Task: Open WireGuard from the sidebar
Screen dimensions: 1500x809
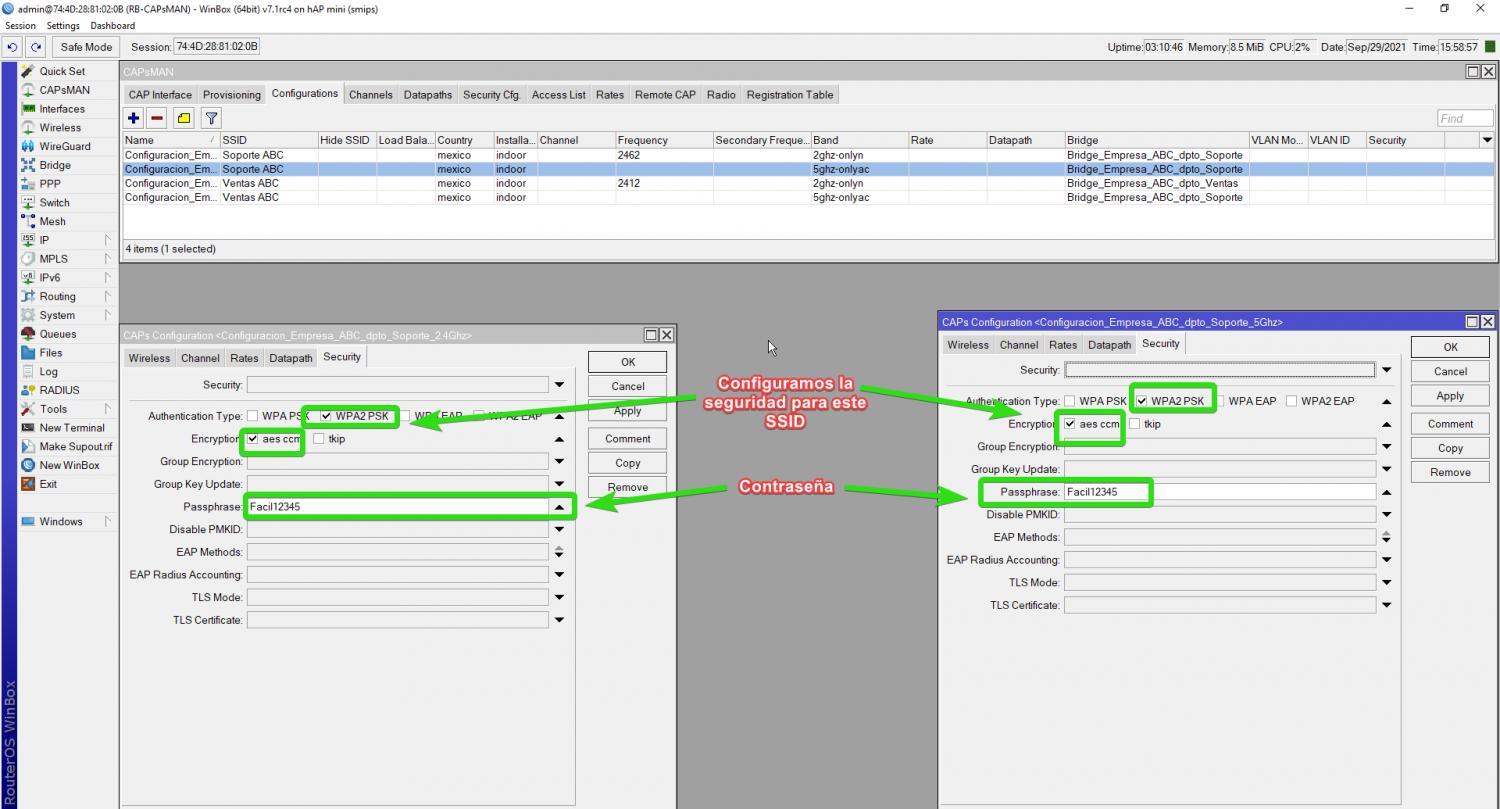Action: pos(64,146)
